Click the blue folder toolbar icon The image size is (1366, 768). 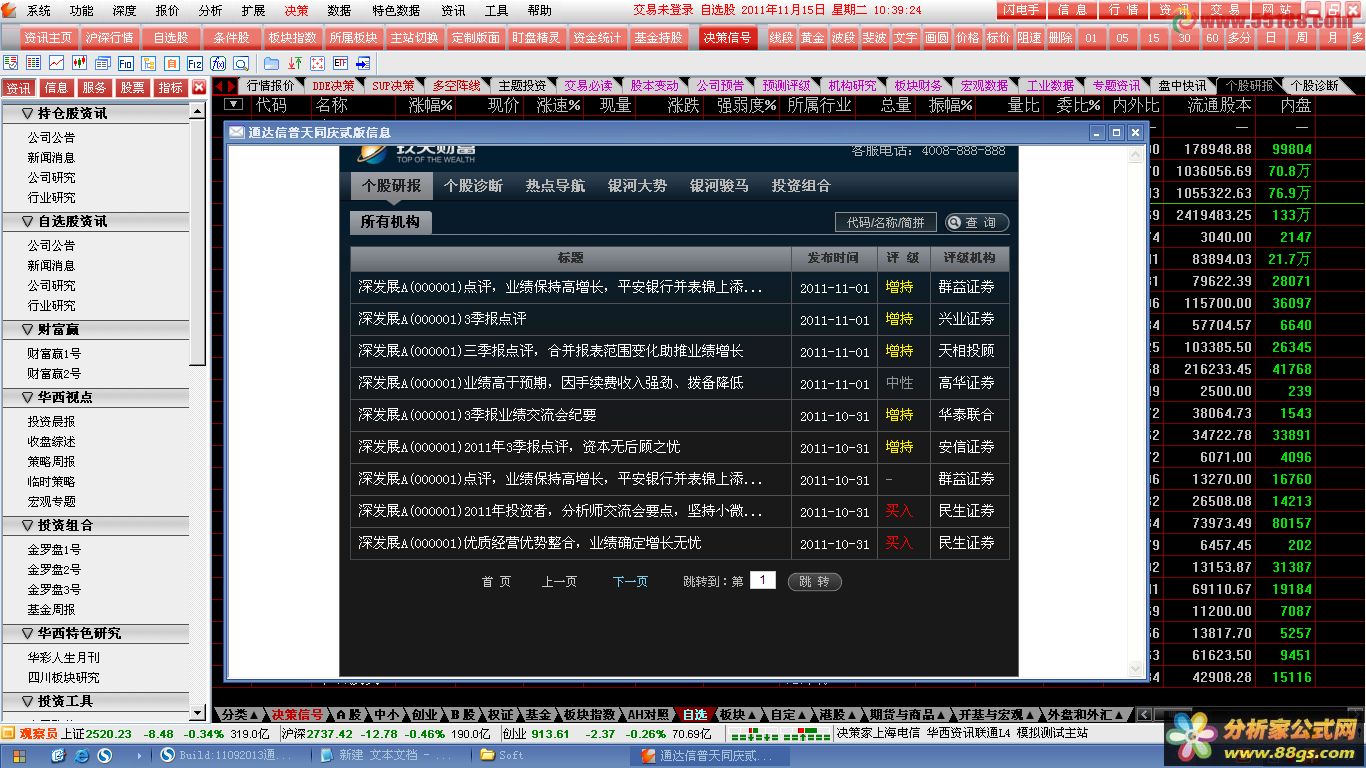pyautogui.click(x=271, y=63)
